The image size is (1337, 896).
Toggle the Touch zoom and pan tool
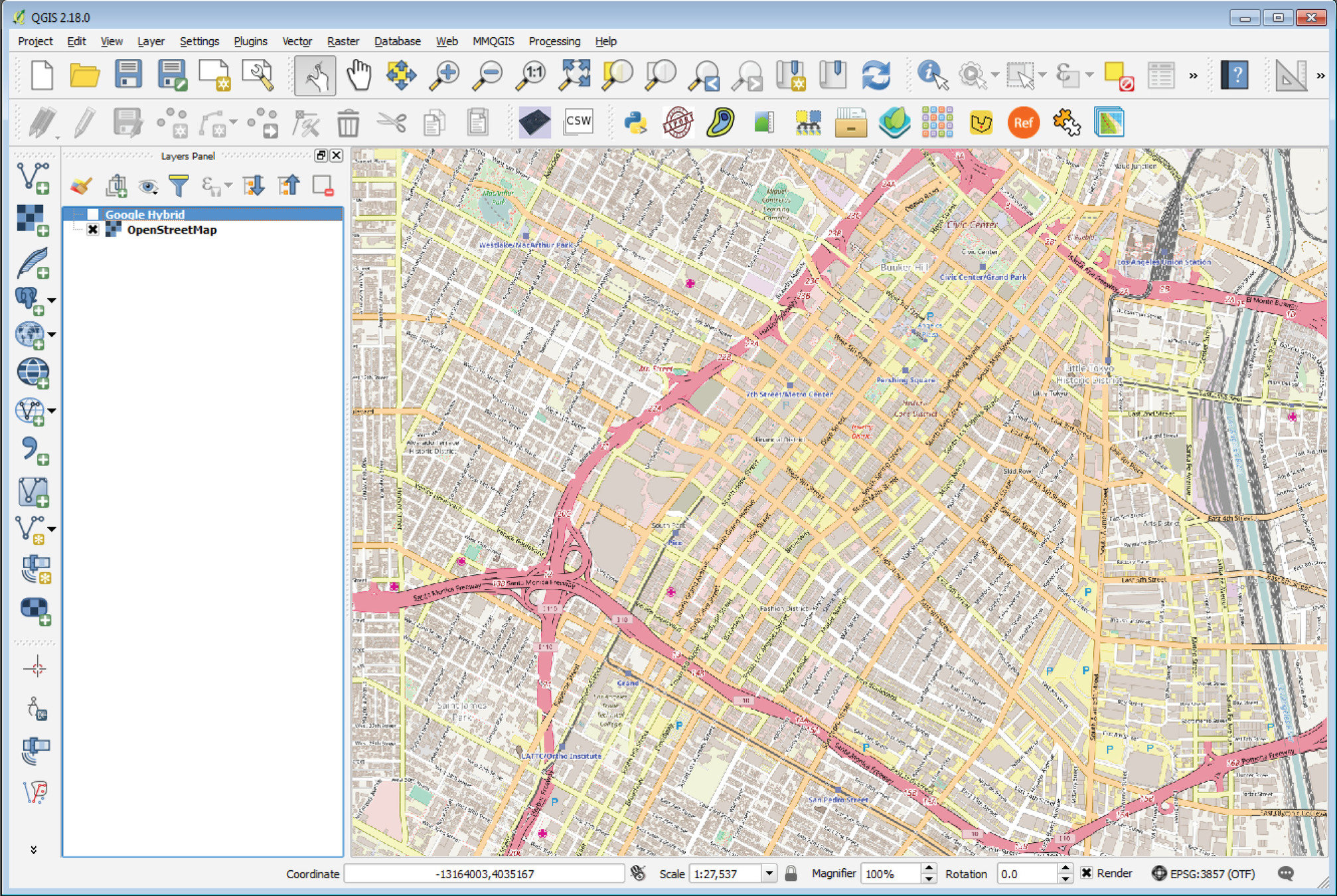(315, 75)
